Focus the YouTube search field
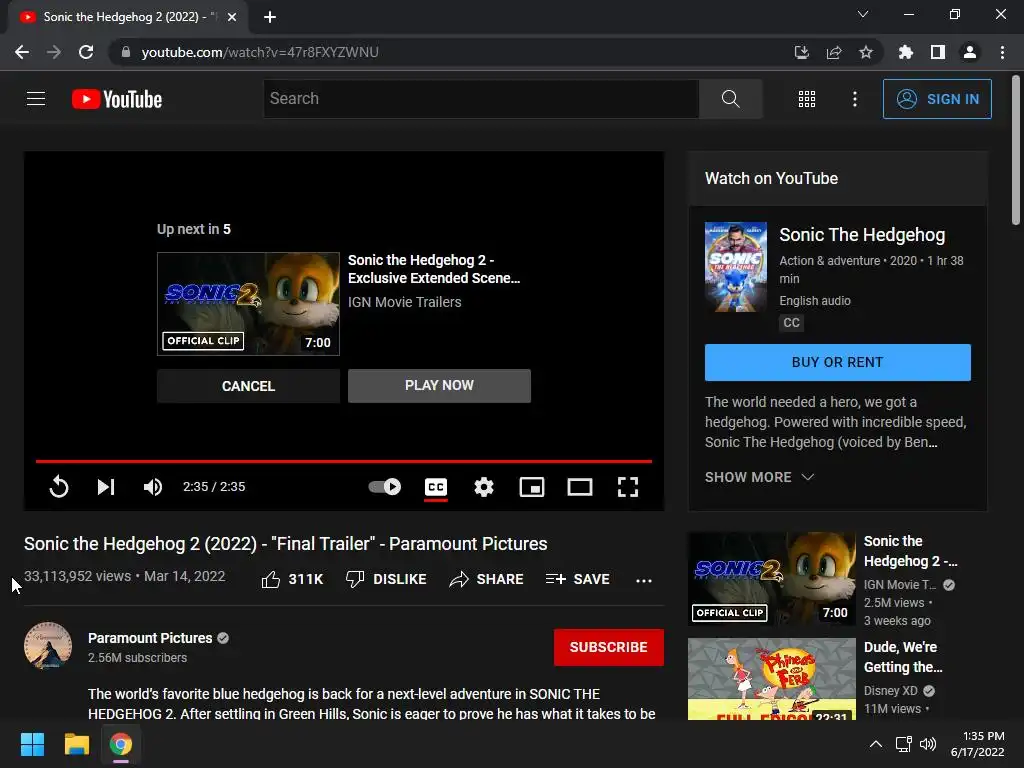The image size is (1024, 768). tap(481, 99)
